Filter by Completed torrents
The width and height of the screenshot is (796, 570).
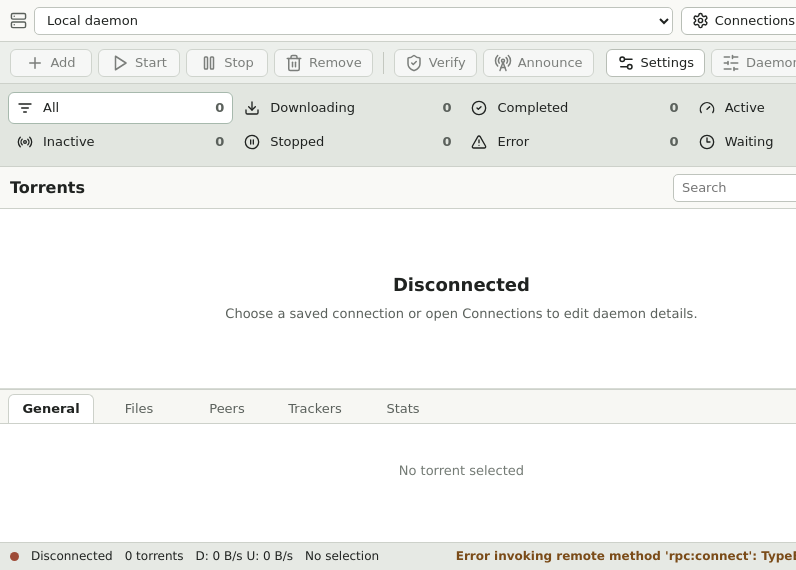pos(575,108)
